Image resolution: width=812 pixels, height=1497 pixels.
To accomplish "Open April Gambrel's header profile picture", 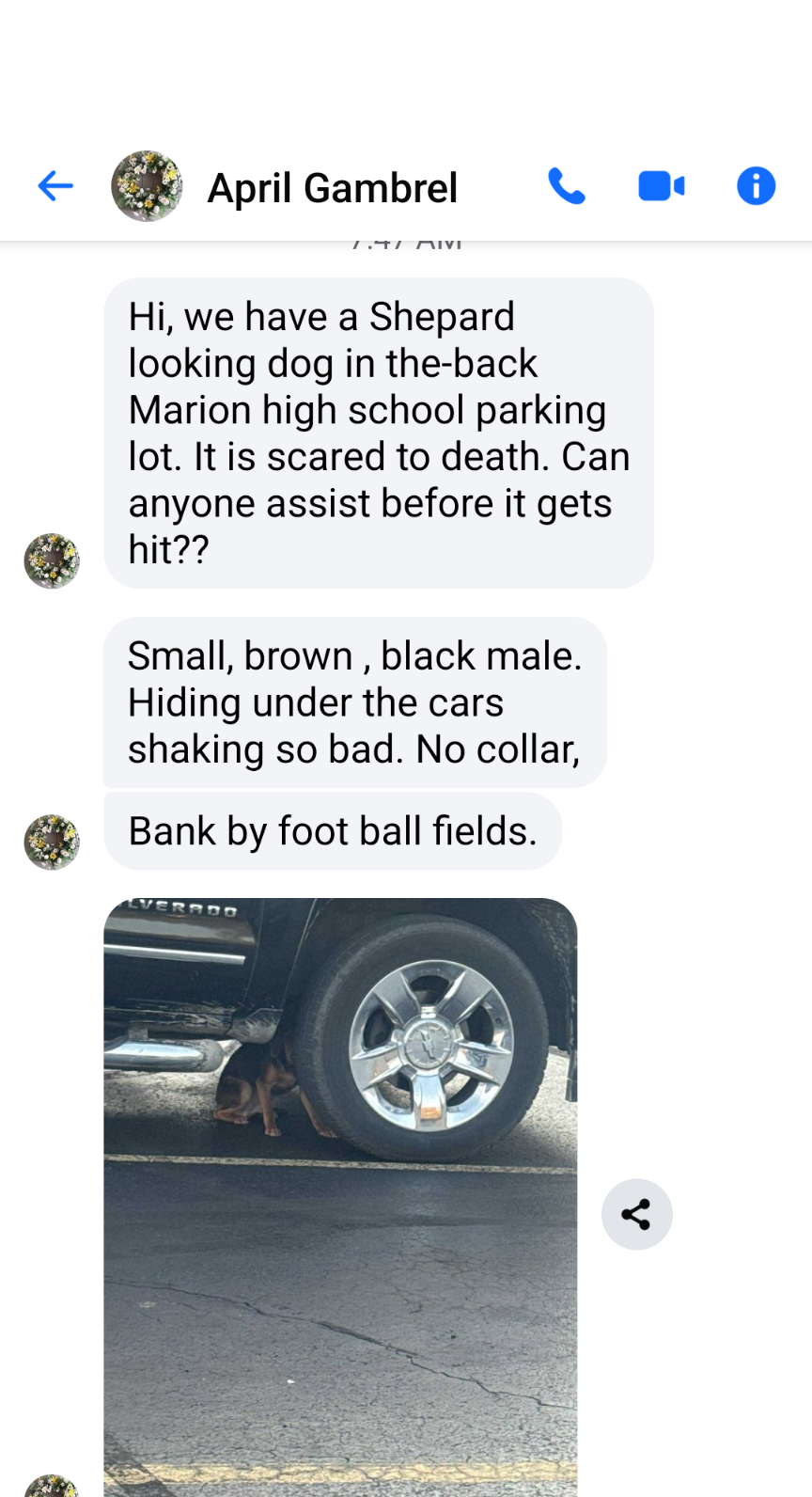I will pos(147,186).
